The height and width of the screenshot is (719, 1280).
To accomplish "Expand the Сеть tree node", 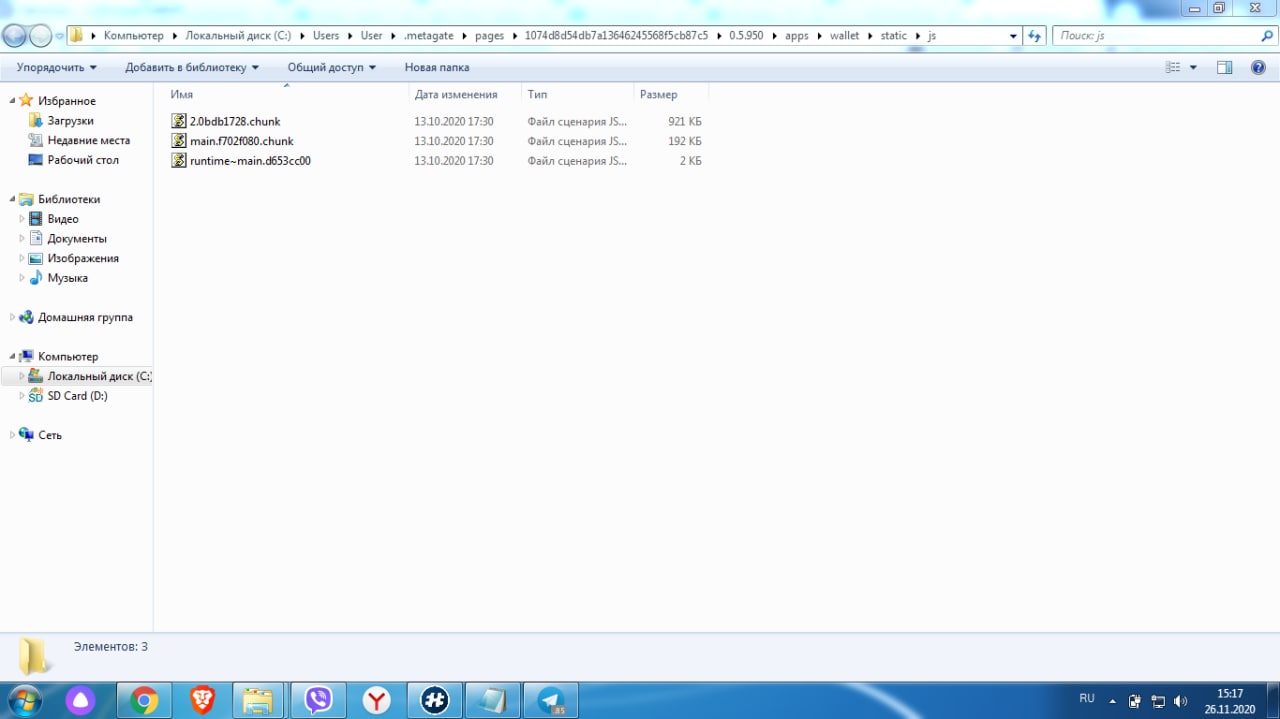I will tap(12, 435).
